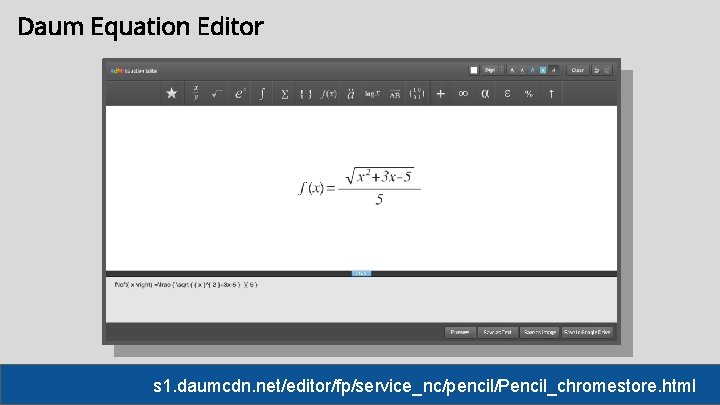Open the accent marks ä group
This screenshot has height=405, width=720.
point(351,94)
